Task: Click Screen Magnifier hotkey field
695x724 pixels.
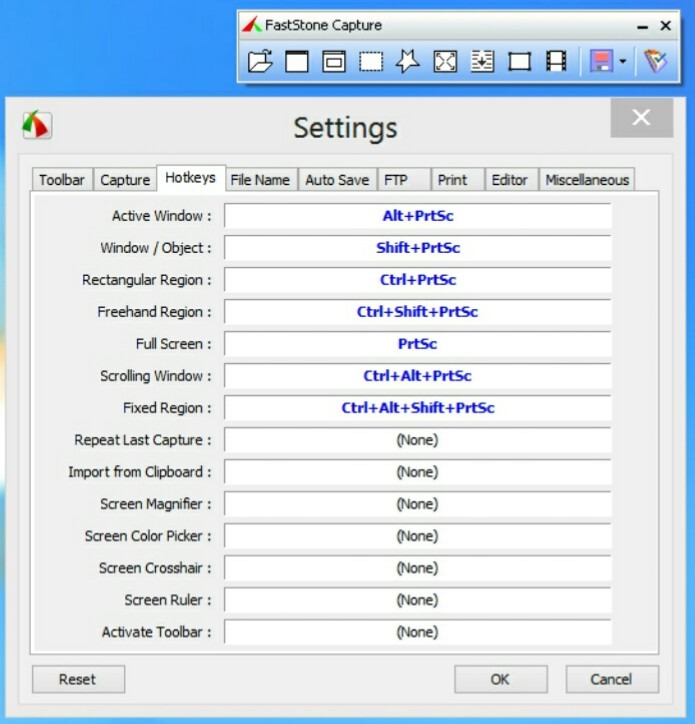Action: [x=418, y=504]
